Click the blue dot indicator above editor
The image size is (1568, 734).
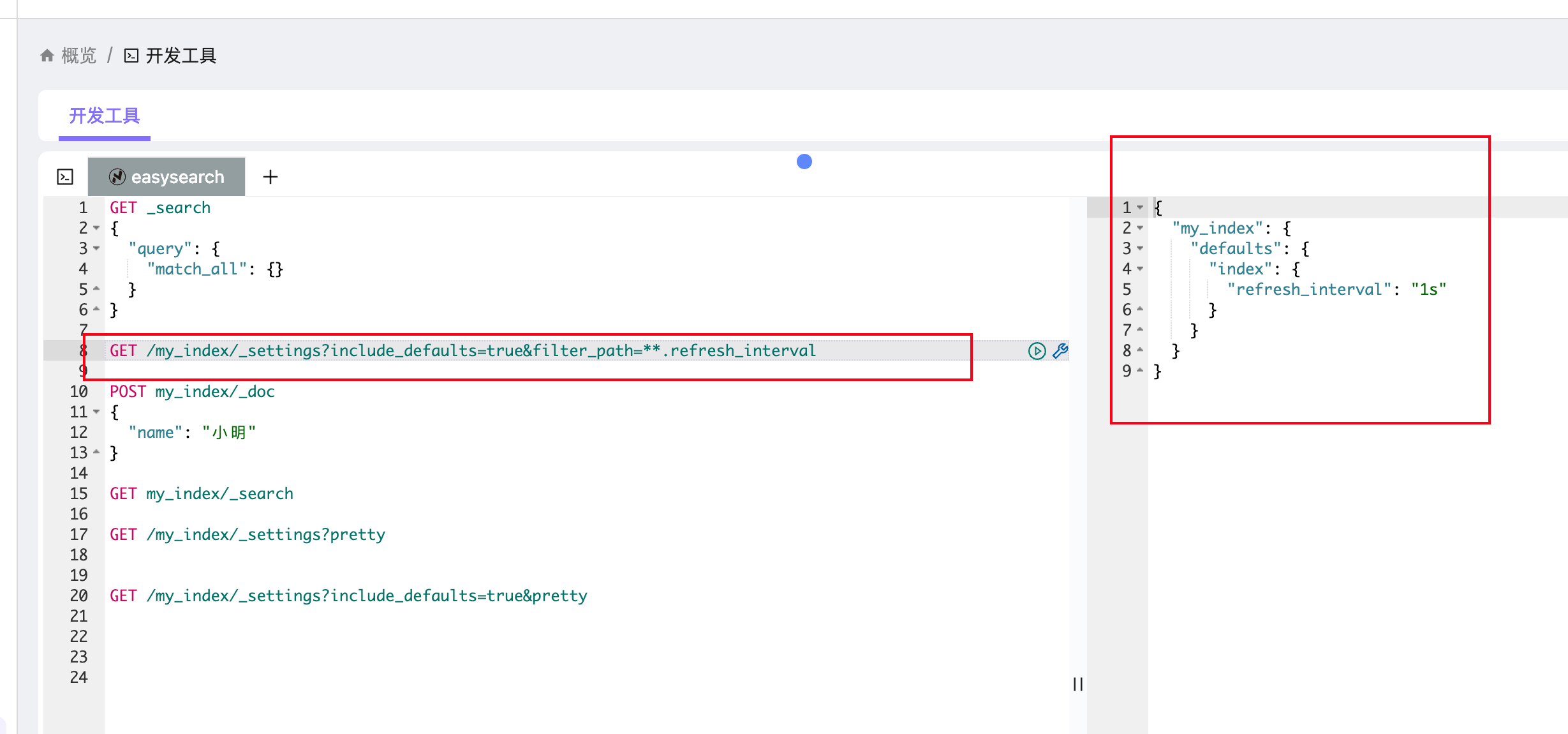tap(804, 161)
